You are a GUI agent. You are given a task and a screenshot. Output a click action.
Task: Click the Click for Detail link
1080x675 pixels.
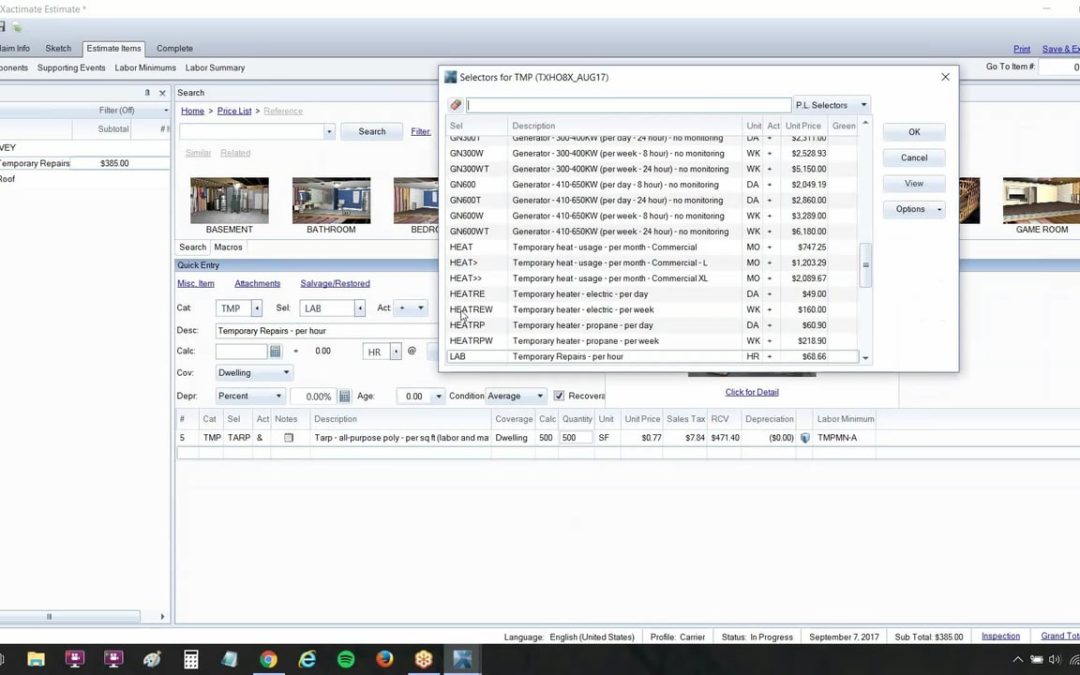[x=751, y=392]
